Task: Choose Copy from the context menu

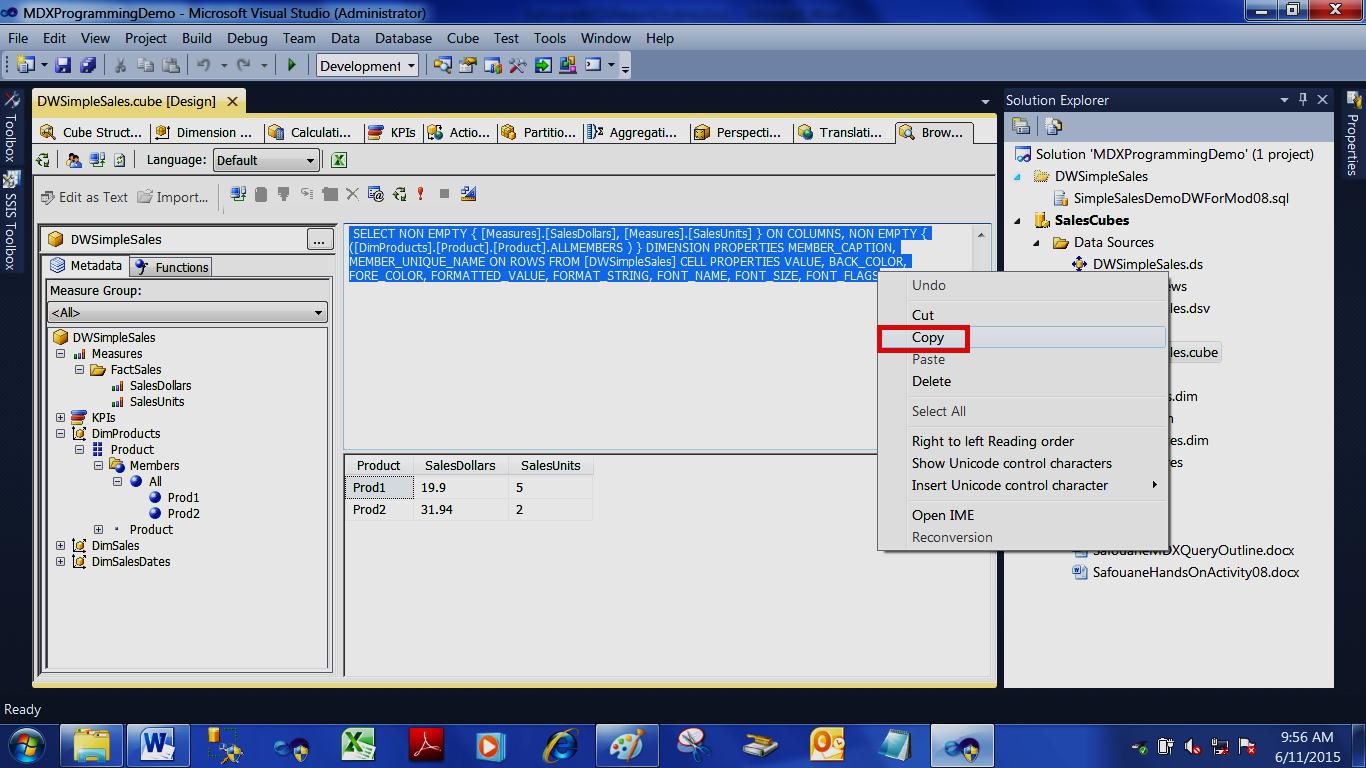Action: [926, 338]
